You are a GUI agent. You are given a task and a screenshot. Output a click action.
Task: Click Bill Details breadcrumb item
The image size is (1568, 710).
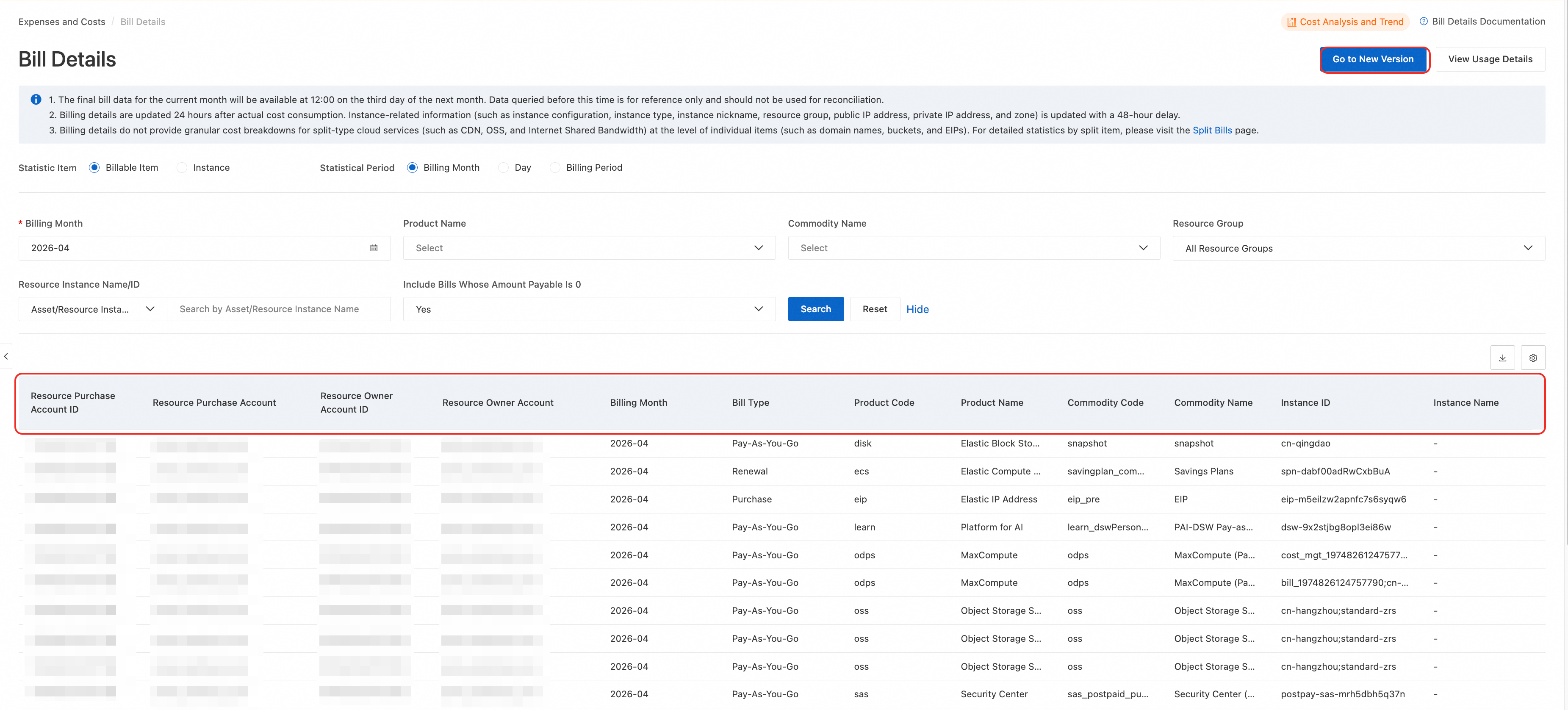(142, 22)
